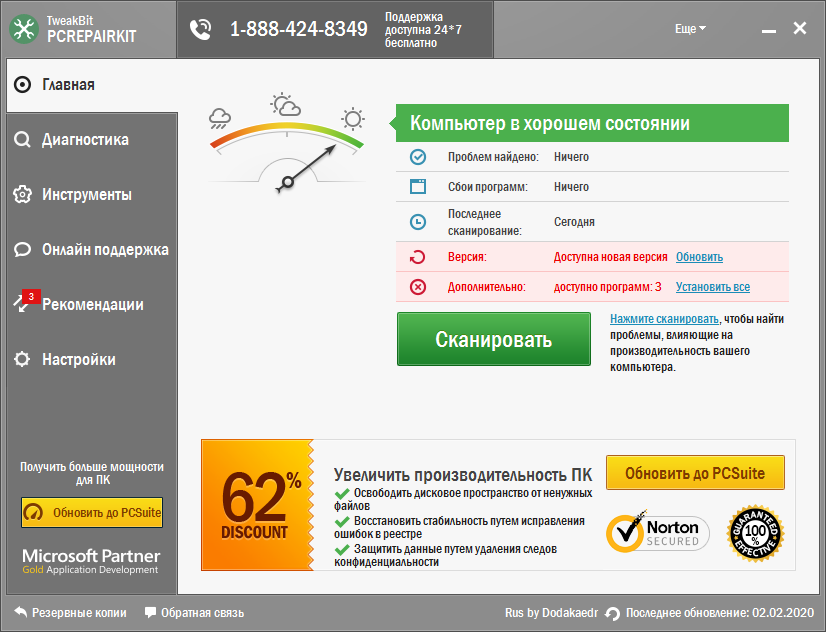This screenshot has height=632, width=826.
Task: Click the red X icon beside Дополнительно
Action: pos(418,287)
